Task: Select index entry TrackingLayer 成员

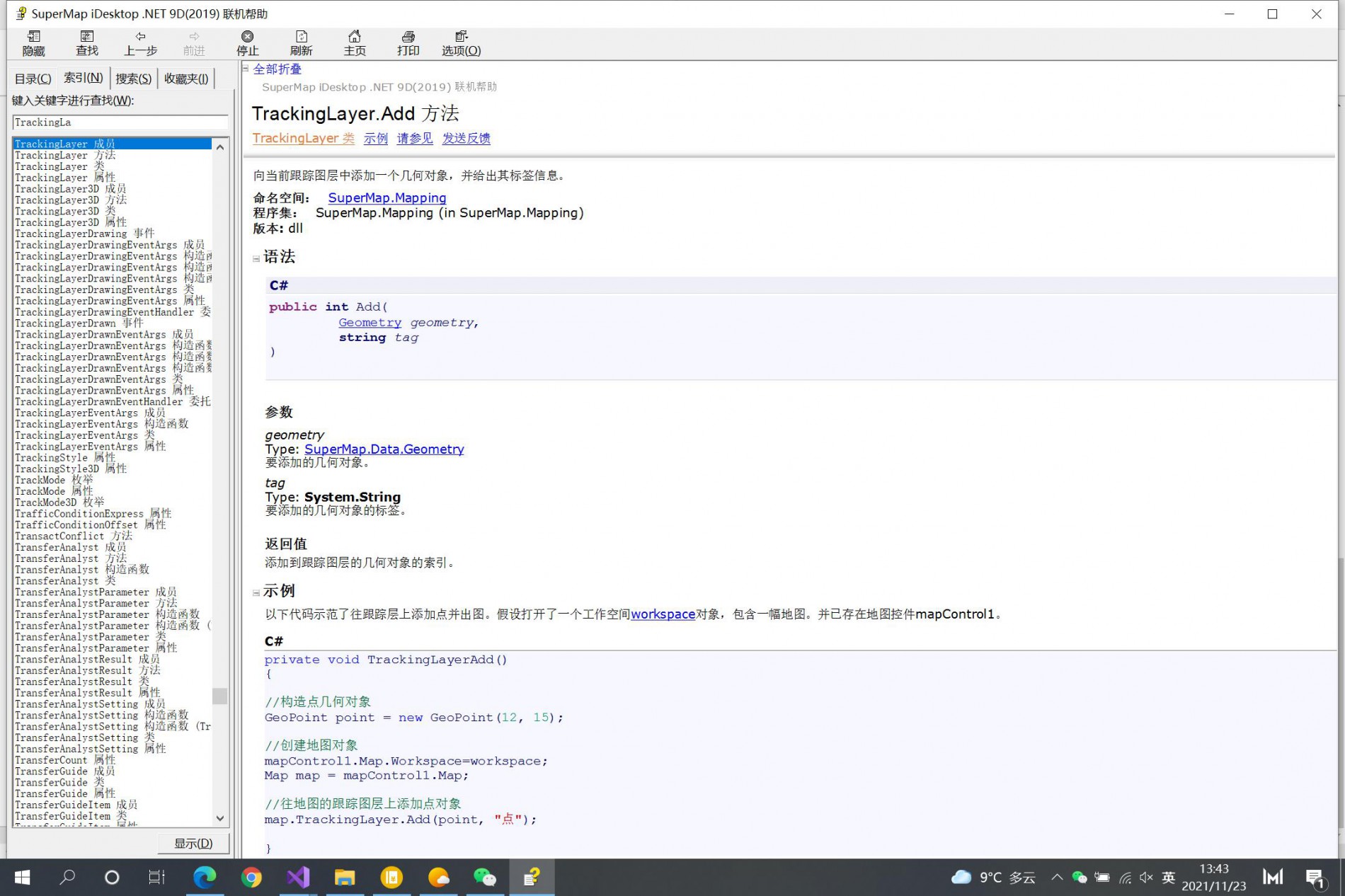Action: pyautogui.click(x=113, y=144)
